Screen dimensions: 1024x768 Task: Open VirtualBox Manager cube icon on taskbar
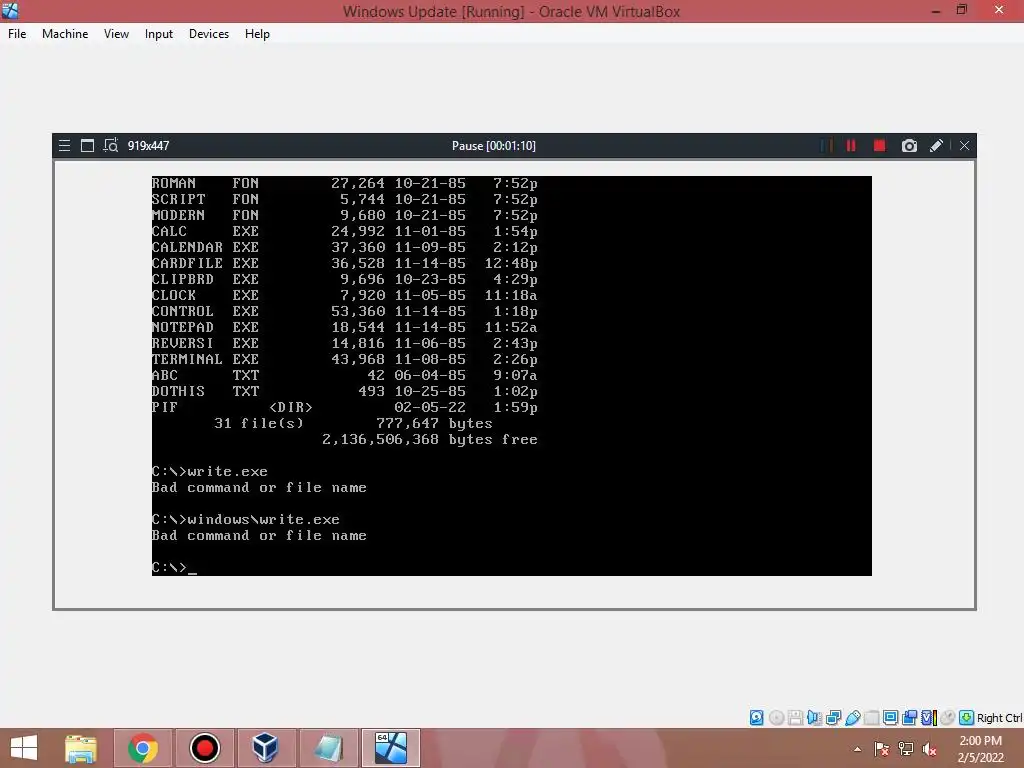(x=266, y=748)
